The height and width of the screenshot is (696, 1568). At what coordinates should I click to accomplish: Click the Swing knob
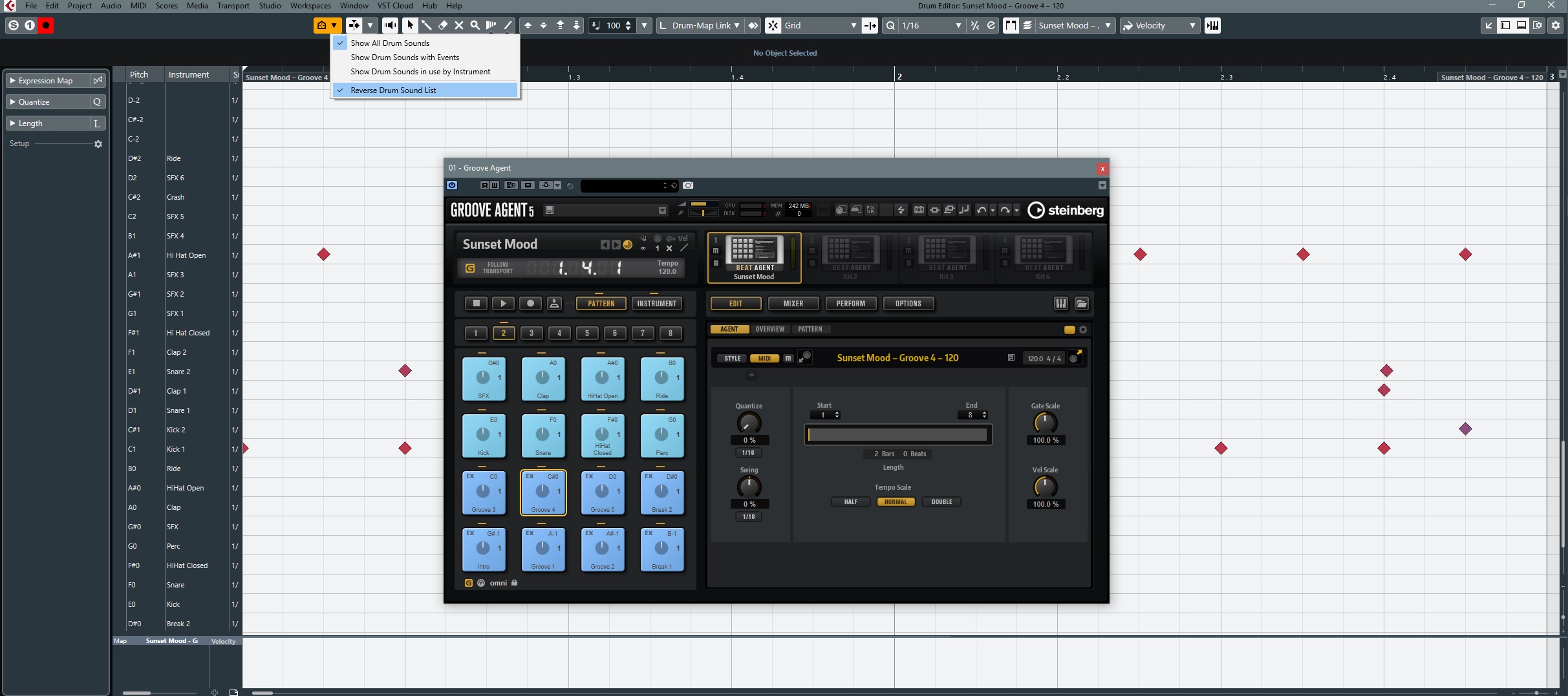749,486
